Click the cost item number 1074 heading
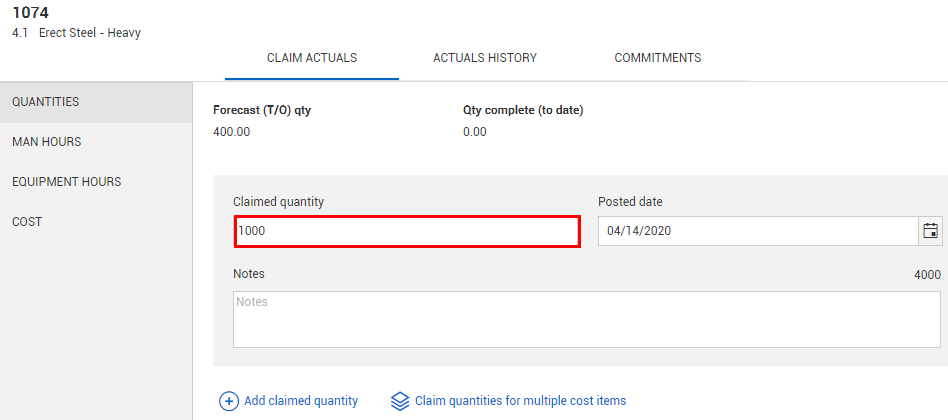Screen dimensions: 948x420 [x=30, y=13]
